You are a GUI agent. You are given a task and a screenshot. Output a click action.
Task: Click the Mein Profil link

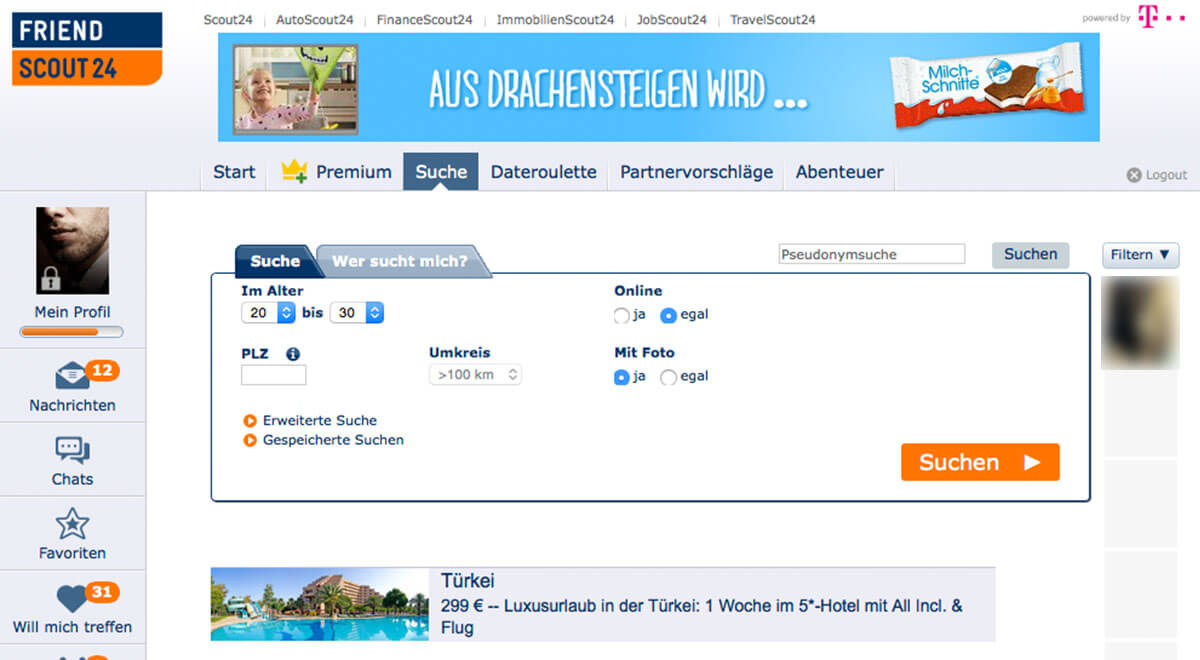coord(72,312)
